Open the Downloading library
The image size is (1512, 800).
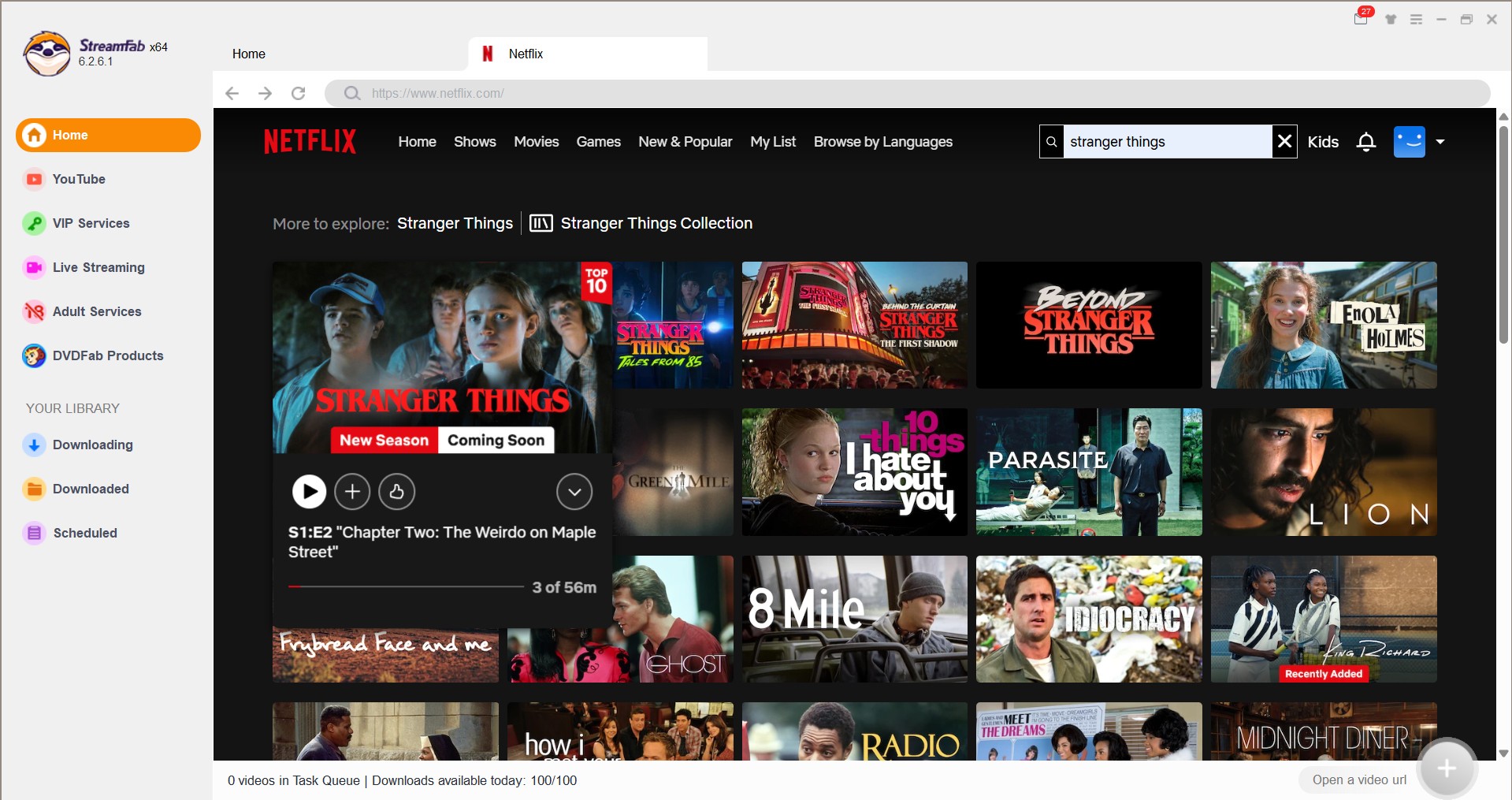click(x=93, y=445)
